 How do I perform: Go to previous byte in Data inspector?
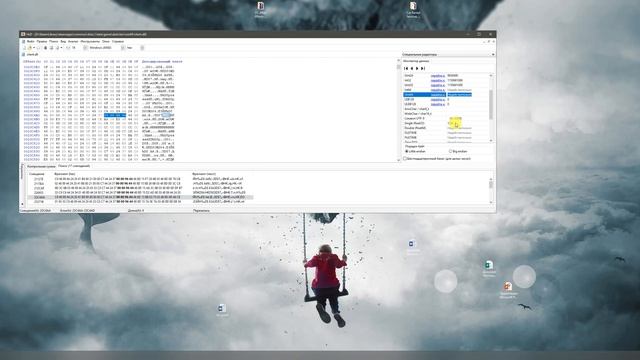tap(411, 68)
